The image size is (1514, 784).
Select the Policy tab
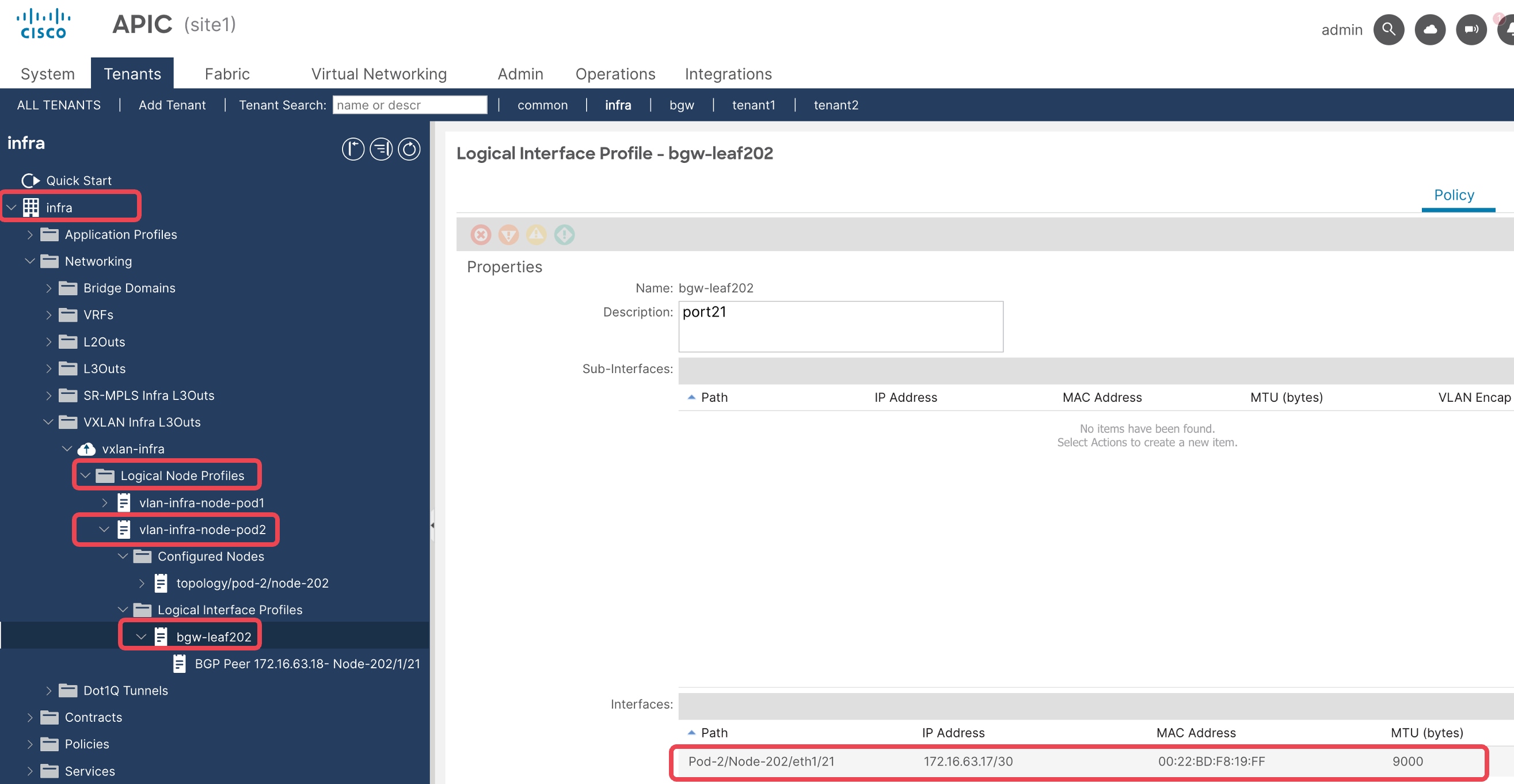tap(1454, 195)
